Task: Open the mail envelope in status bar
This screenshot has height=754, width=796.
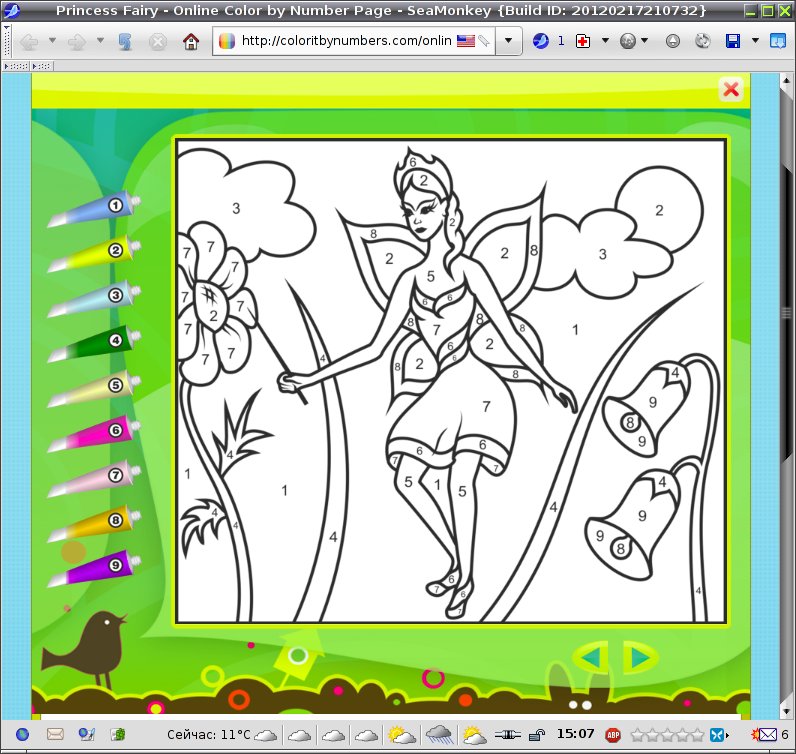Action: [55, 734]
